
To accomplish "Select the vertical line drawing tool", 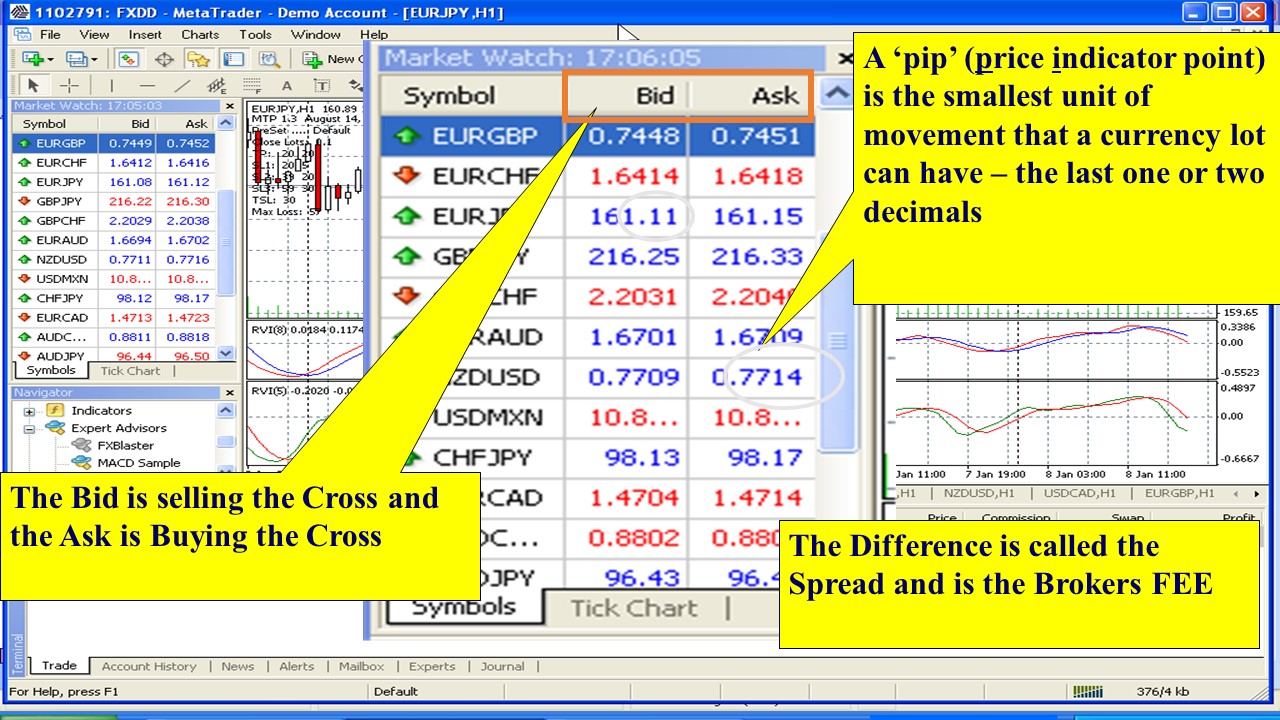I will [x=111, y=86].
